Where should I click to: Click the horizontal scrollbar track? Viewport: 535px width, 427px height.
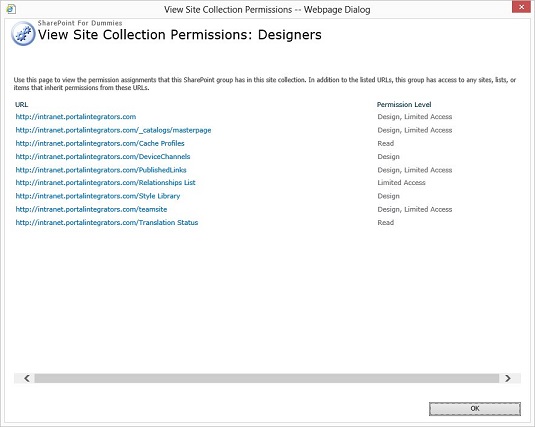(266, 378)
